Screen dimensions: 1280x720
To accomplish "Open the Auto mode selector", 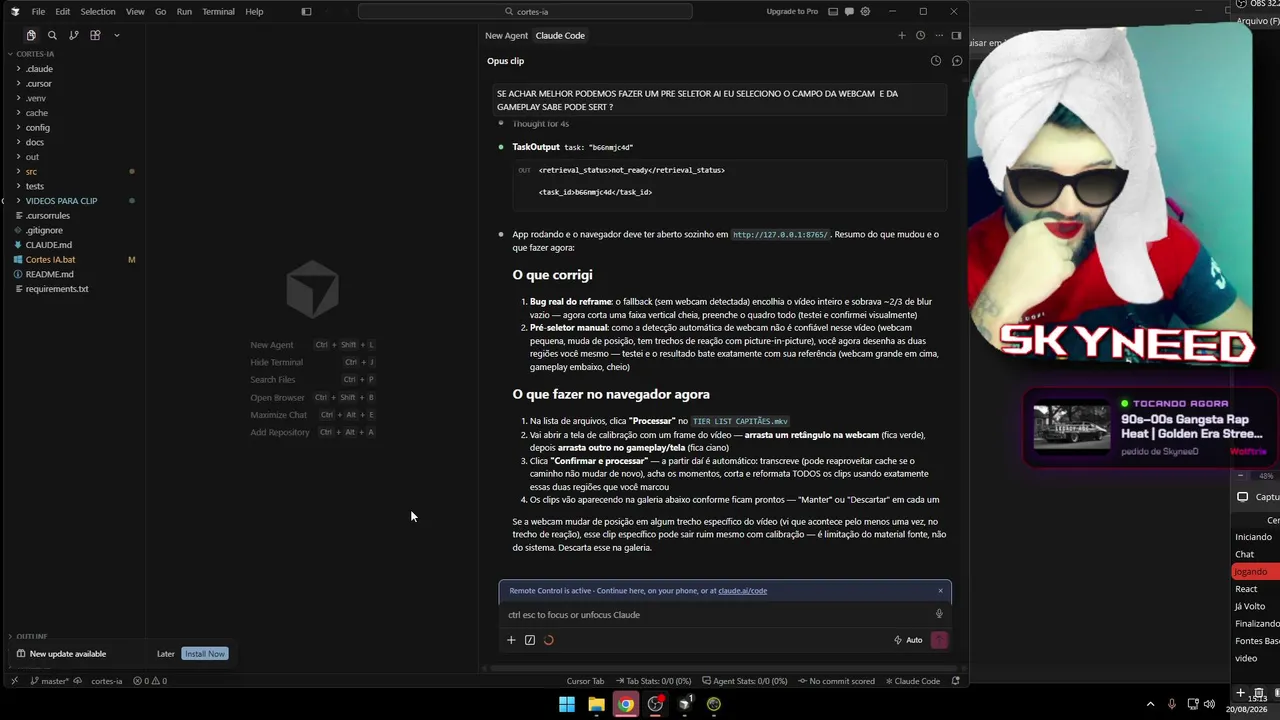I will coord(908,640).
